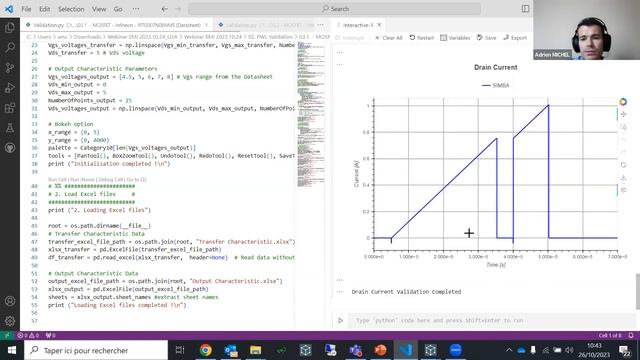Go forward with the navigation arrow
640x360 pixels.
coord(178,9)
